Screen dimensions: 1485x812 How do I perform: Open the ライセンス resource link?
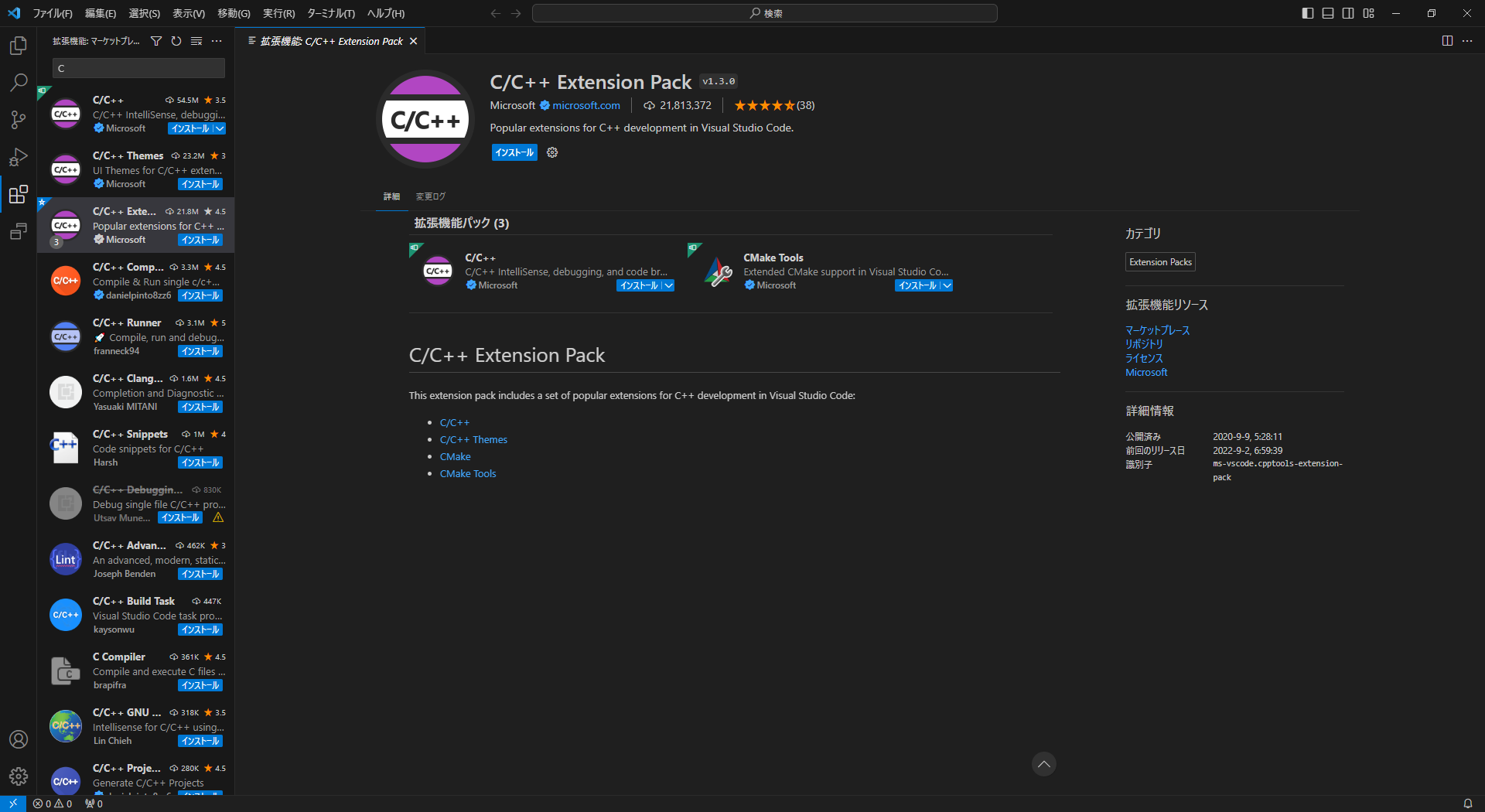pyautogui.click(x=1144, y=358)
